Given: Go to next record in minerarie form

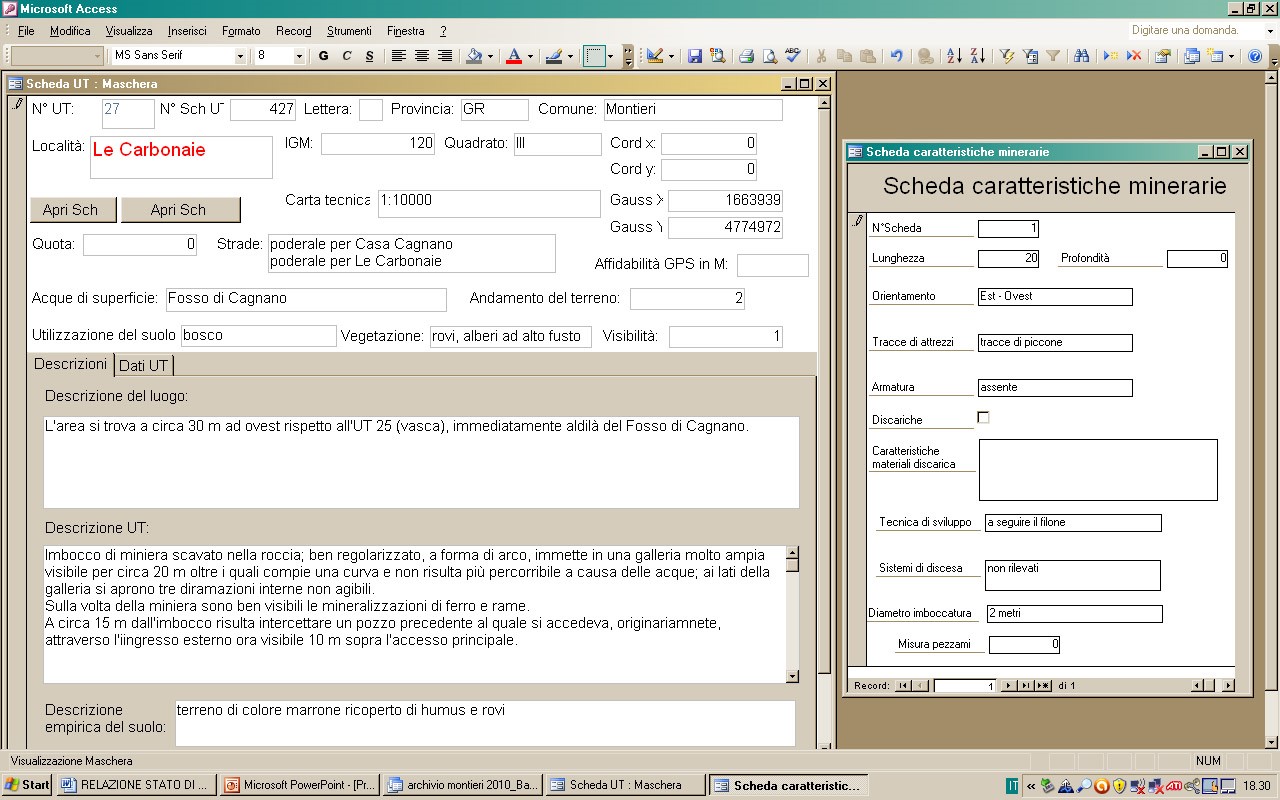Looking at the screenshot, I should point(1008,686).
